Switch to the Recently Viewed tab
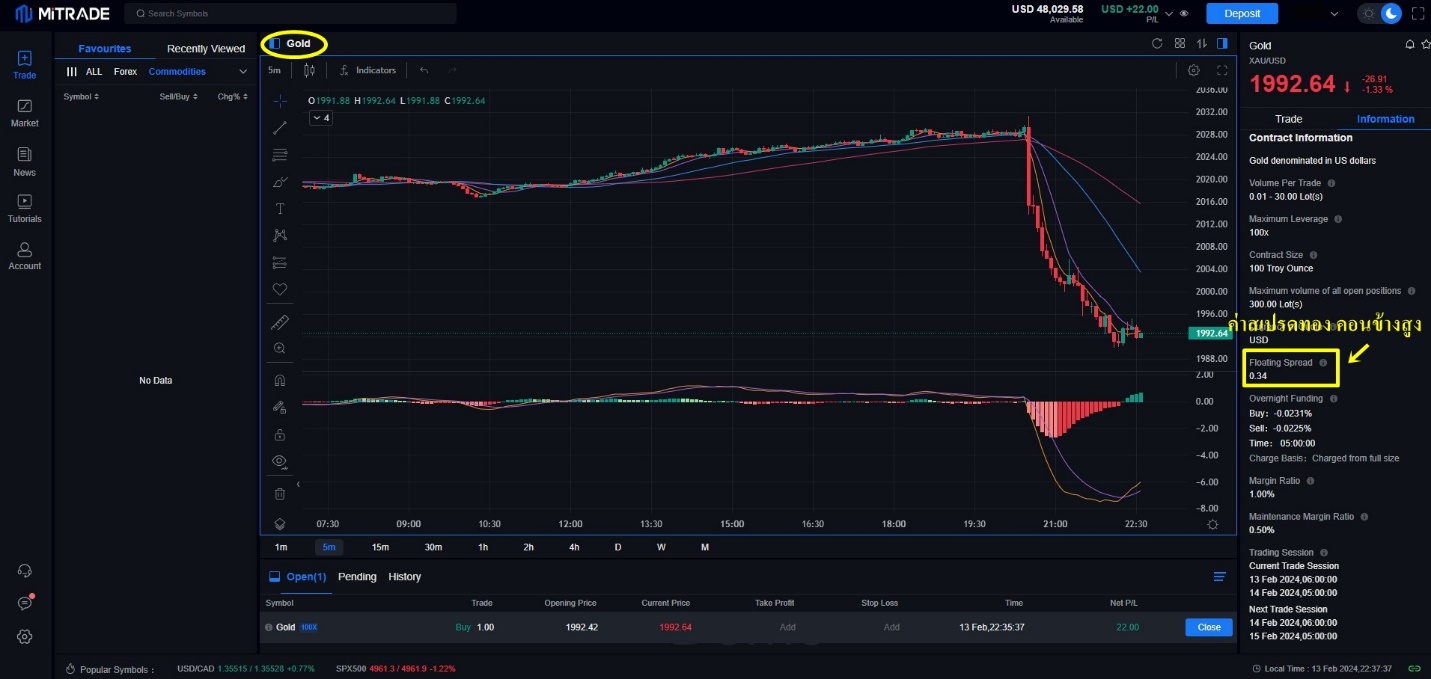Viewport: 1431px width, 679px height. click(206, 49)
